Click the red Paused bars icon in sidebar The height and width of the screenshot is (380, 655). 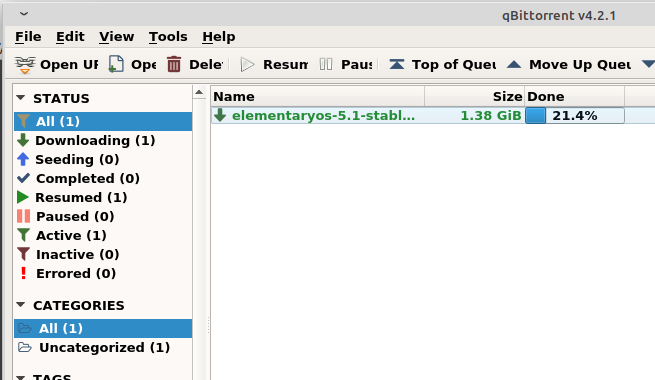tap(23, 216)
